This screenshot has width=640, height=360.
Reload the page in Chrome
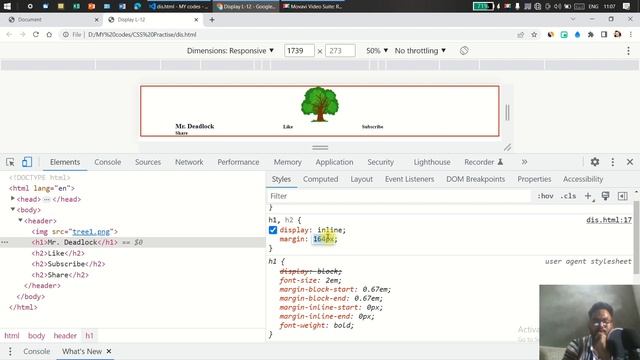pyautogui.click(x=36, y=35)
